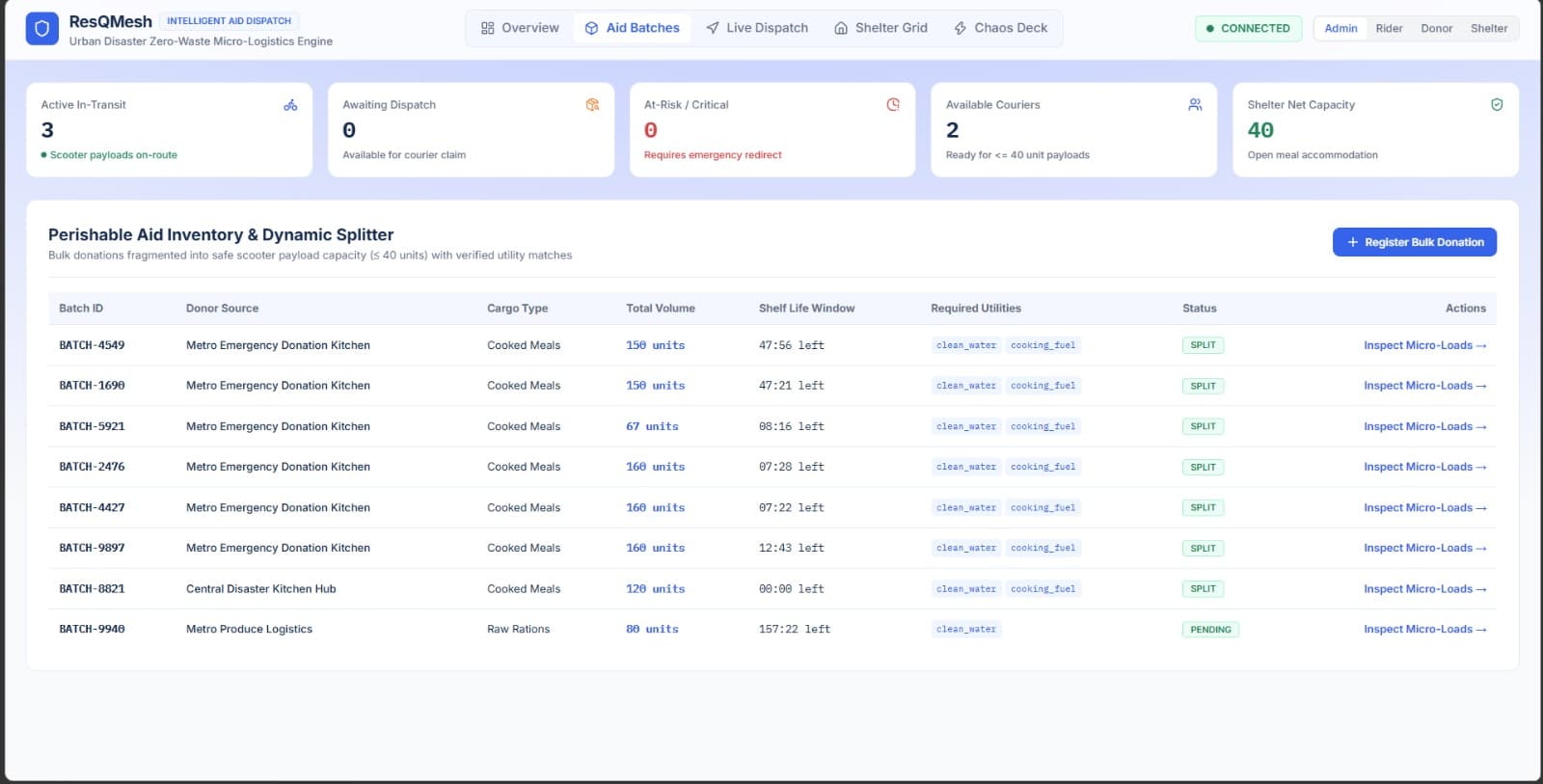Click the scooter icon in Active In-Transit card
The height and width of the screenshot is (784, 1543).
point(290,105)
